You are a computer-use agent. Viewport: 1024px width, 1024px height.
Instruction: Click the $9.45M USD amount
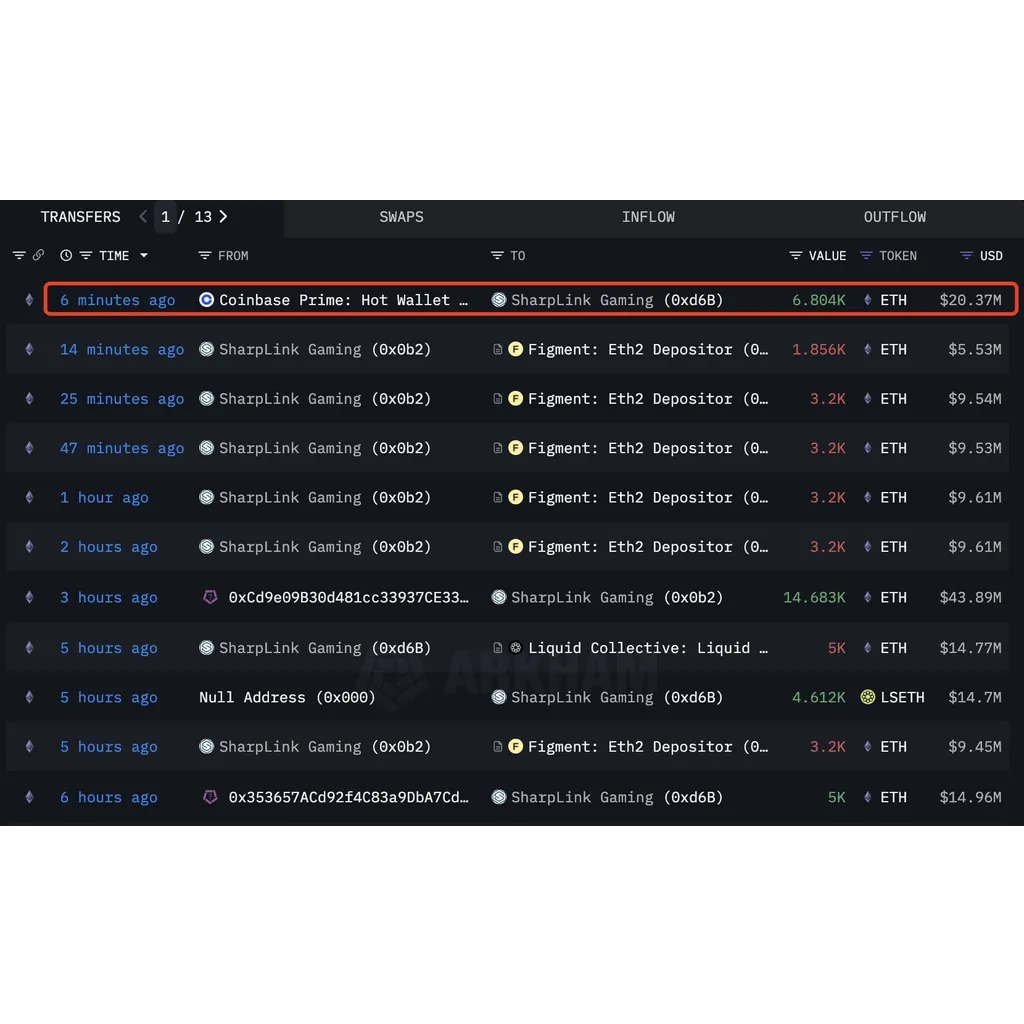click(x=974, y=746)
